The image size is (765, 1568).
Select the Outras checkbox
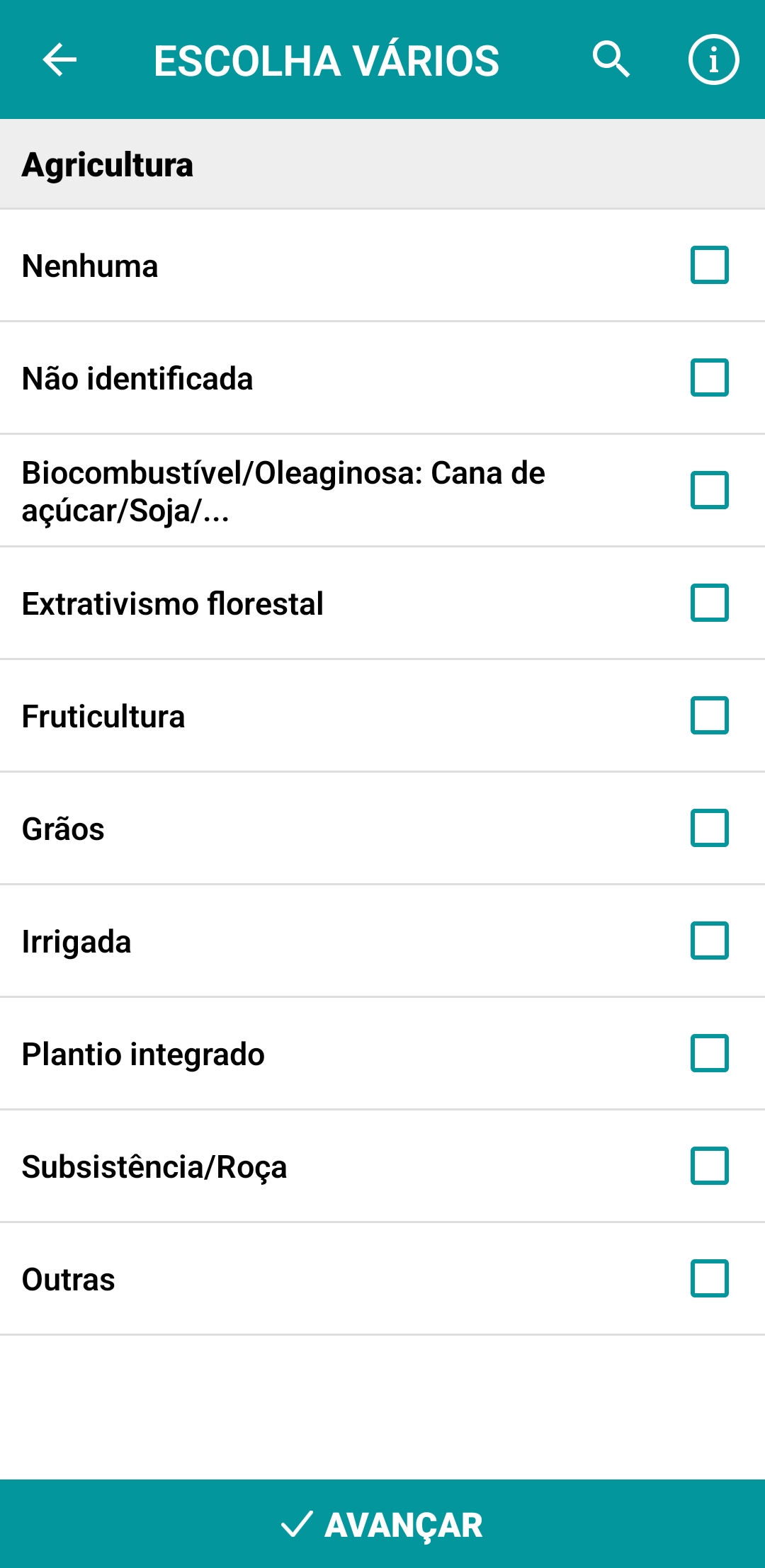[x=709, y=1278]
